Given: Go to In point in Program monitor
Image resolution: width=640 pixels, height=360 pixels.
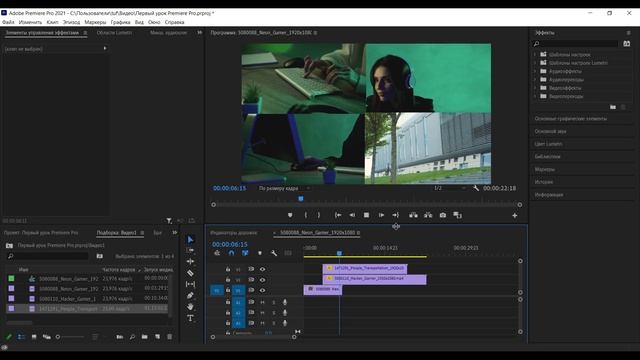Looking at the screenshot, I should click(x=338, y=215).
